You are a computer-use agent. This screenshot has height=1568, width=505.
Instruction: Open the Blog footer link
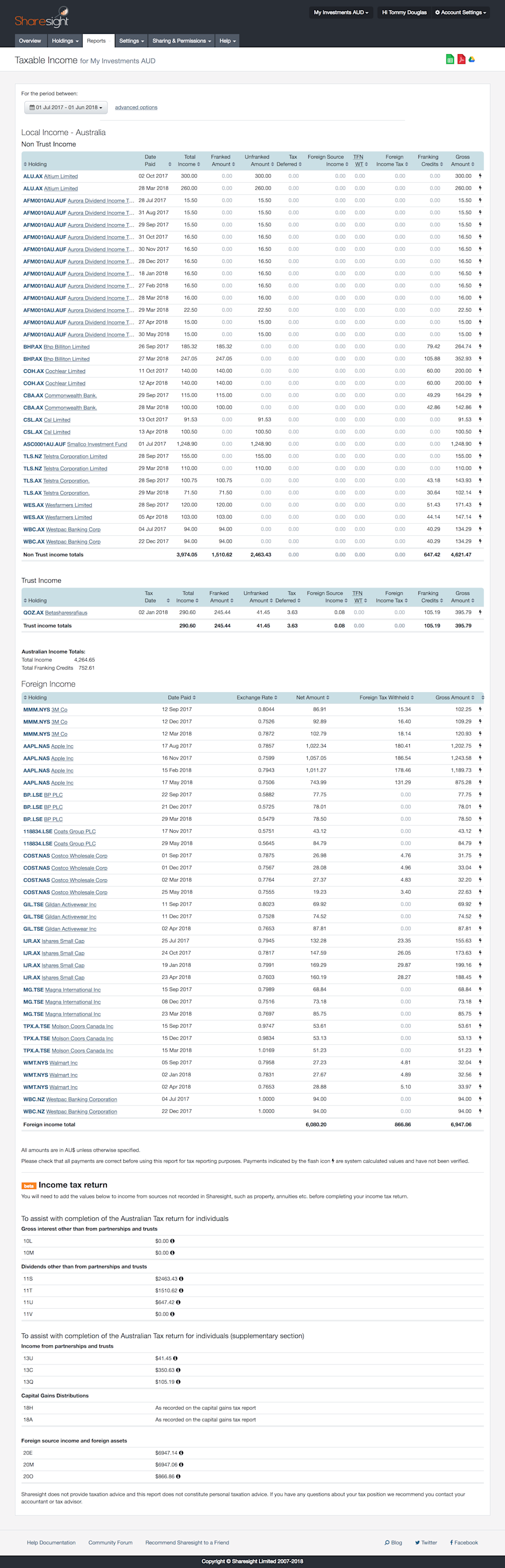[393, 1543]
